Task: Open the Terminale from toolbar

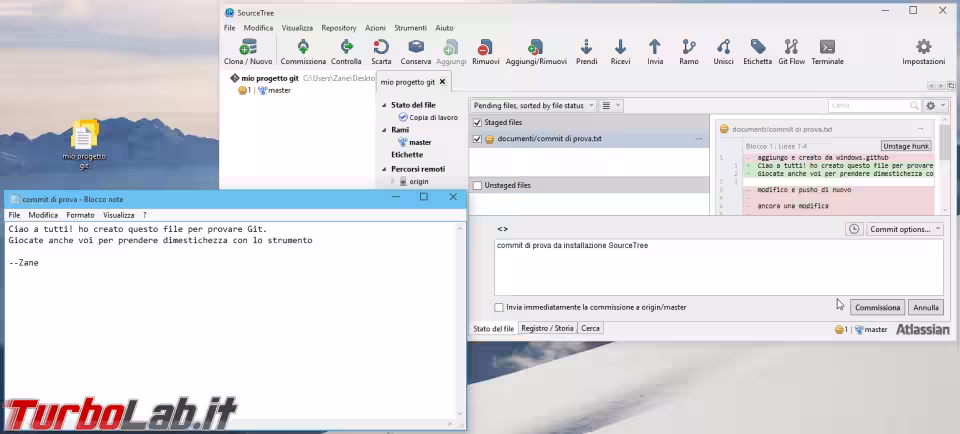Action: click(x=827, y=47)
